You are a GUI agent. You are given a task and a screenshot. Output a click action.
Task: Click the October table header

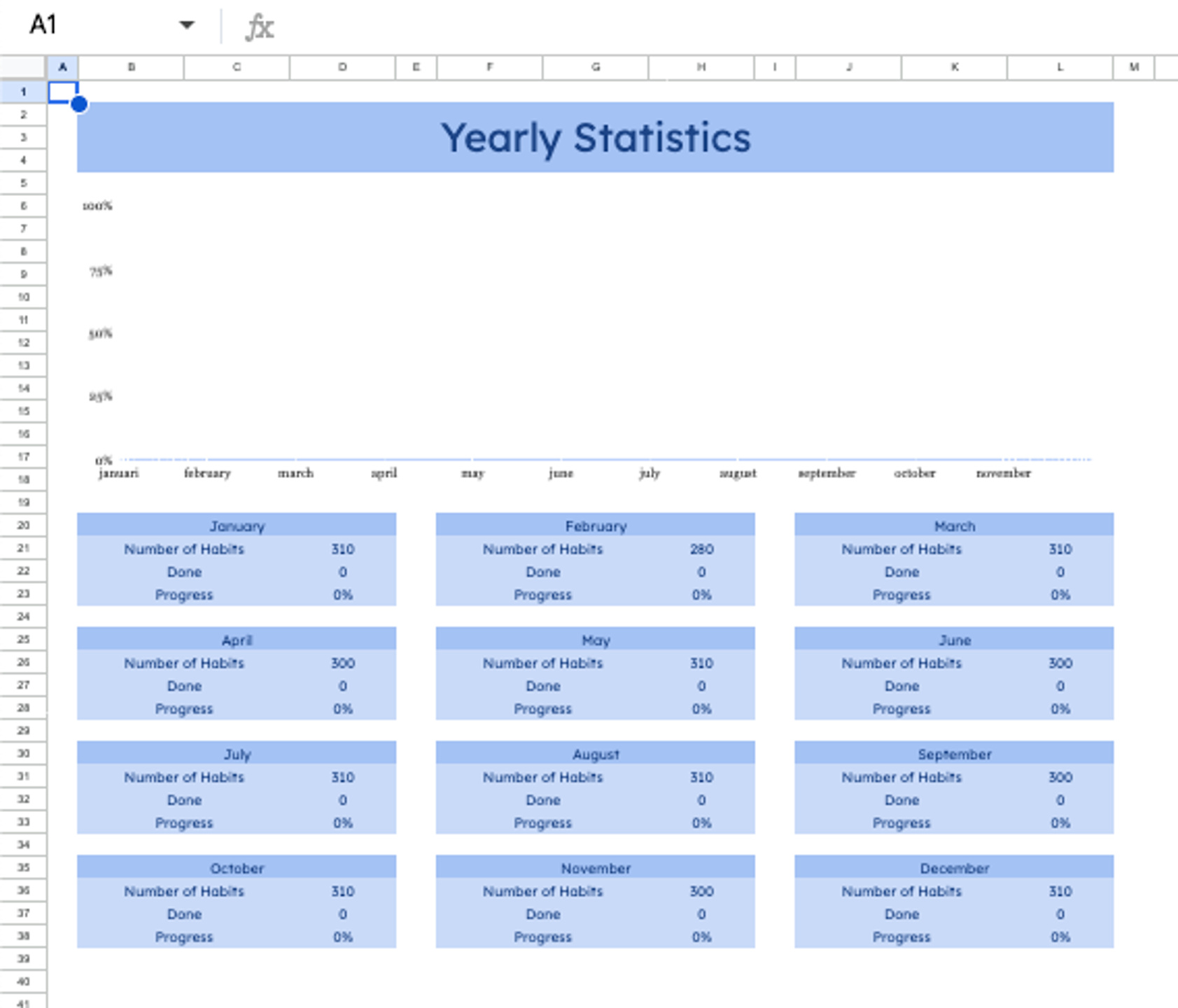pos(237,867)
